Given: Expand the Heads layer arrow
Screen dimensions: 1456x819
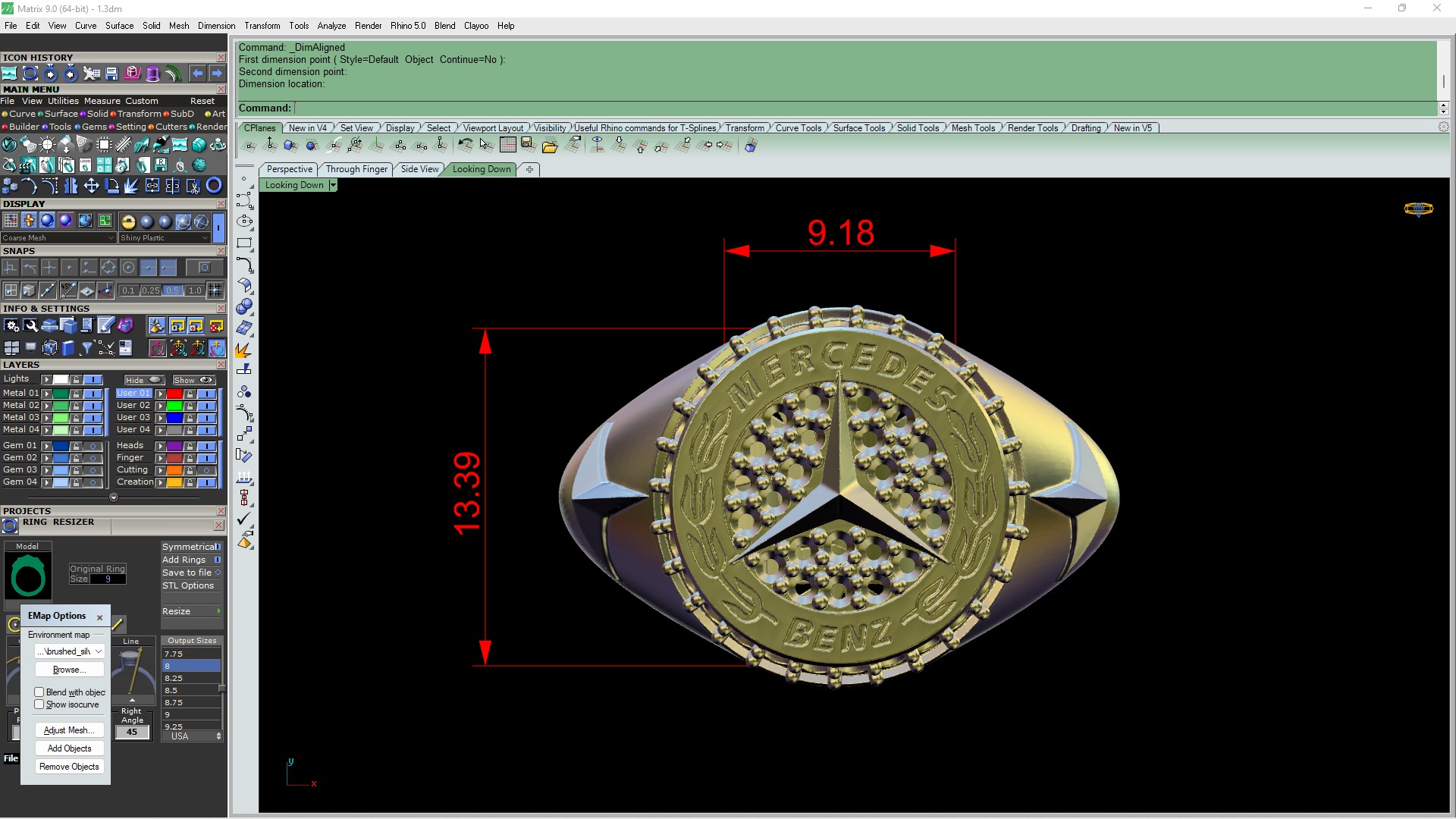Looking at the screenshot, I should coord(160,446).
